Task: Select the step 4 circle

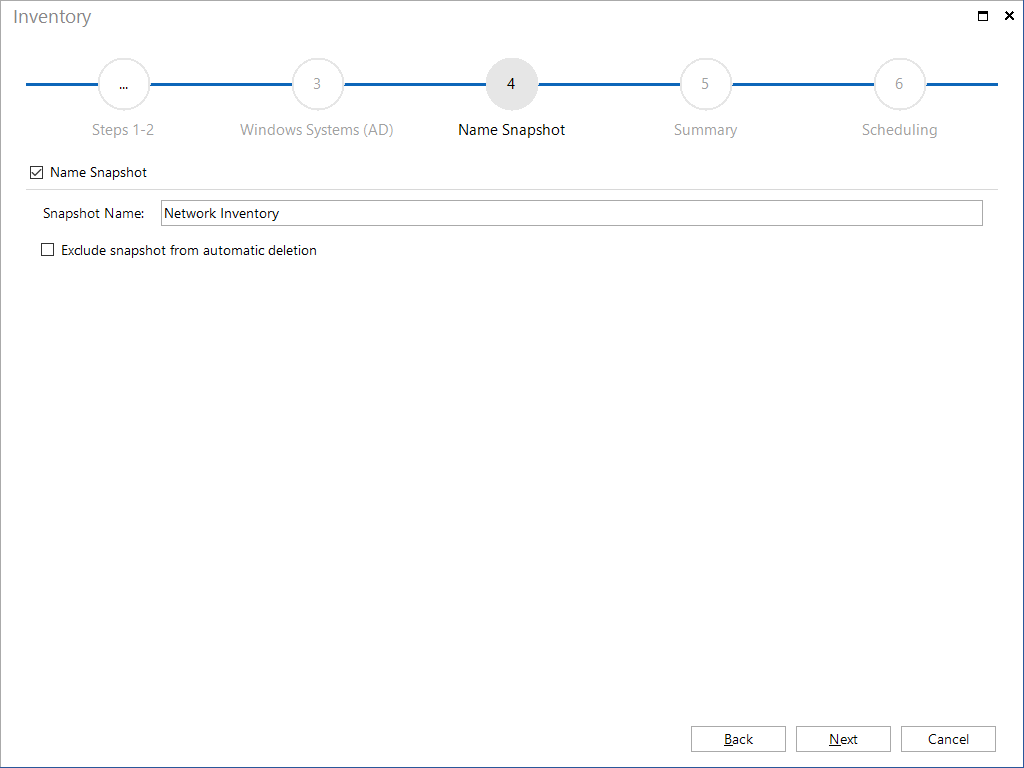Action: (x=511, y=84)
